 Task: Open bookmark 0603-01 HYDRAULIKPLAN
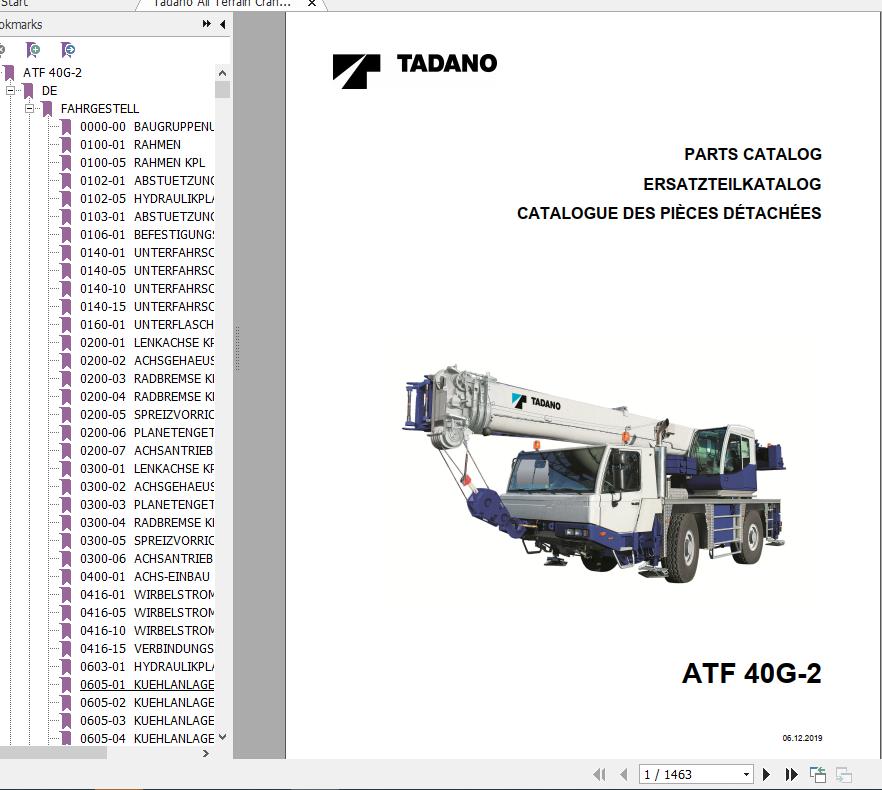tap(146, 667)
